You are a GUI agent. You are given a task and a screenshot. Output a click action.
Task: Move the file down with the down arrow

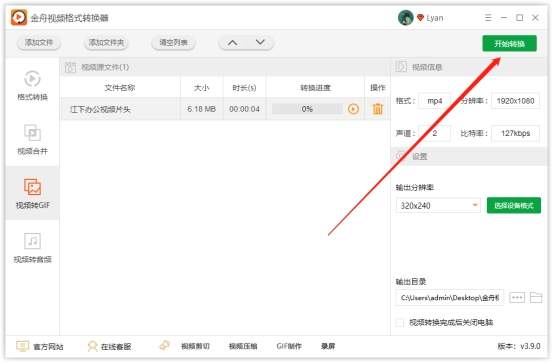(x=260, y=43)
